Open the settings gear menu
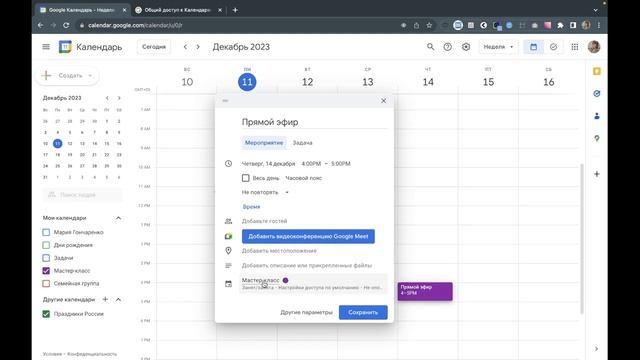640x360 pixels. tap(466, 47)
